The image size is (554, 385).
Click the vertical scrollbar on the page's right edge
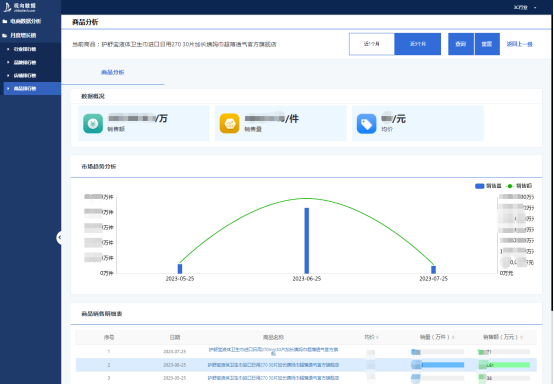(x=552, y=162)
